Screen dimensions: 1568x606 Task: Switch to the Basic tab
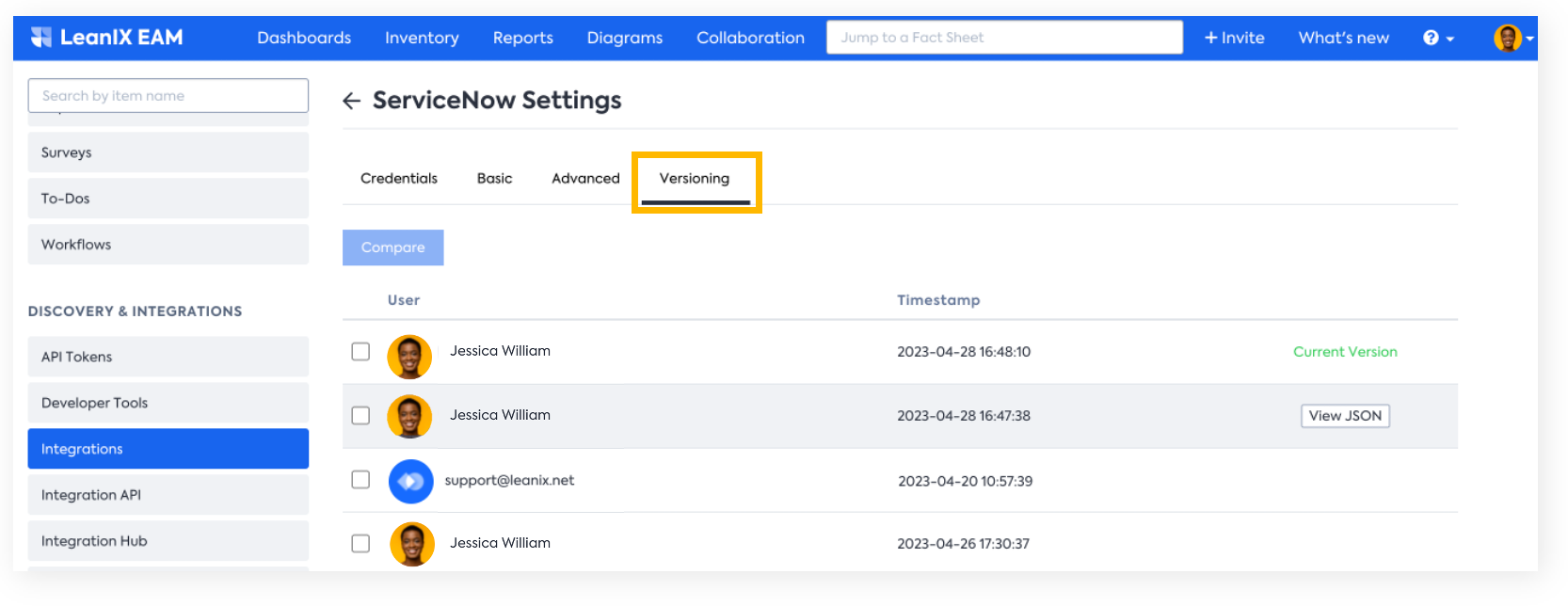(x=495, y=178)
